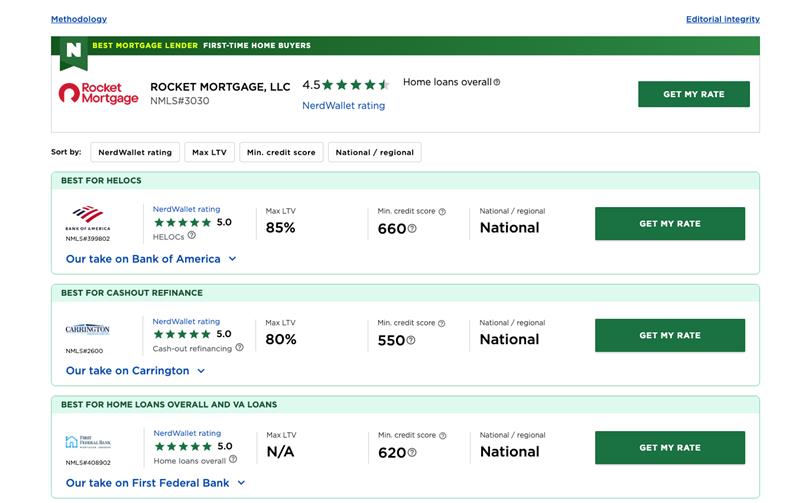This screenshot has width=800, height=503.
Task: Click Get My Rate for Rocket Mortgage
Action: (693, 94)
